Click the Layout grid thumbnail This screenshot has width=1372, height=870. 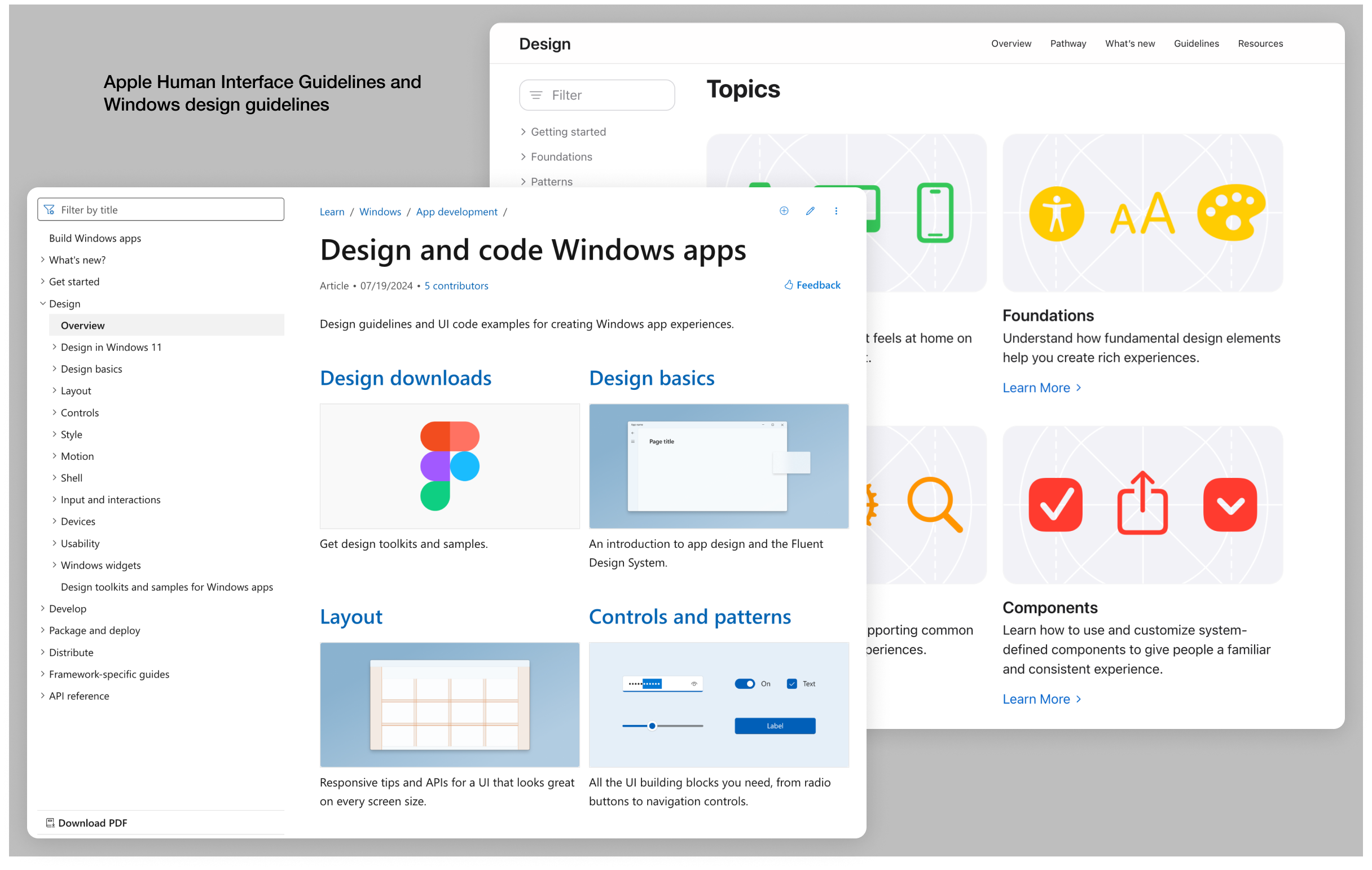(x=450, y=705)
